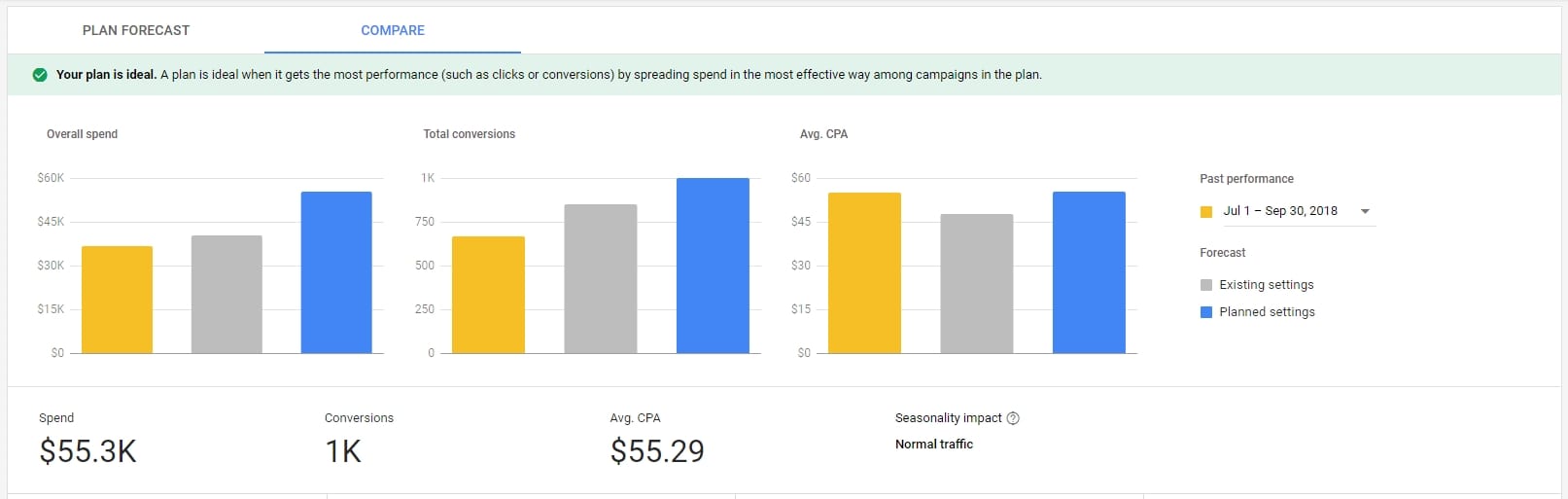Click the gray bar in Avg. CPA chart
This screenshot has width=1568, height=499.
976,284
